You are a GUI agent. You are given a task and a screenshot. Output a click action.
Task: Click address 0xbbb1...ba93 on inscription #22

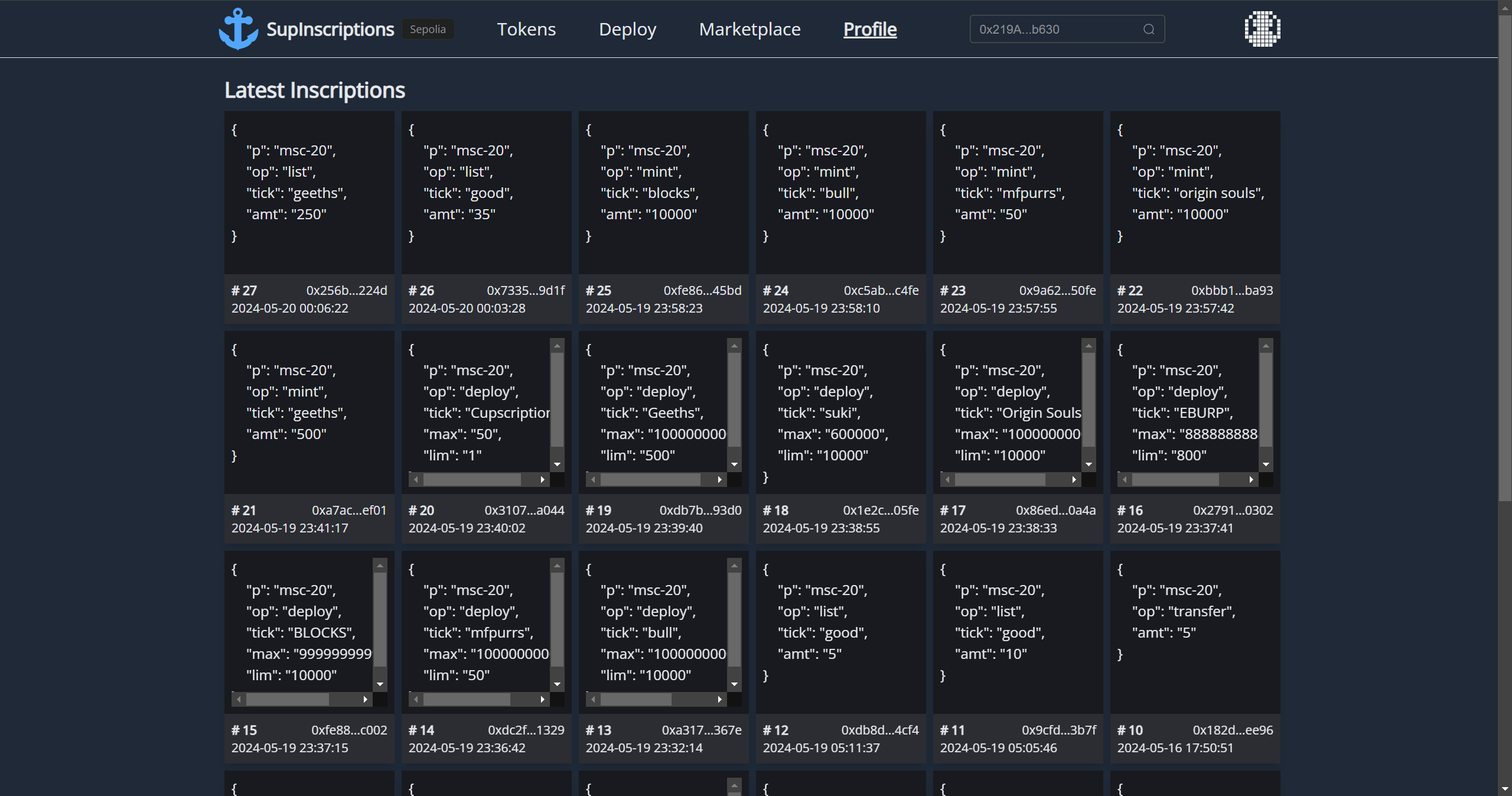click(1231, 291)
